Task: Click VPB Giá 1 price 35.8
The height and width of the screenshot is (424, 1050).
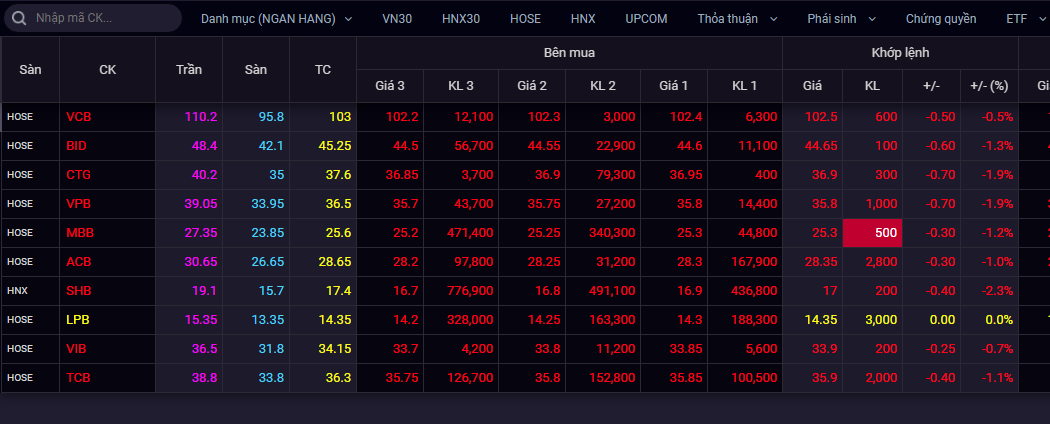Action: point(689,204)
